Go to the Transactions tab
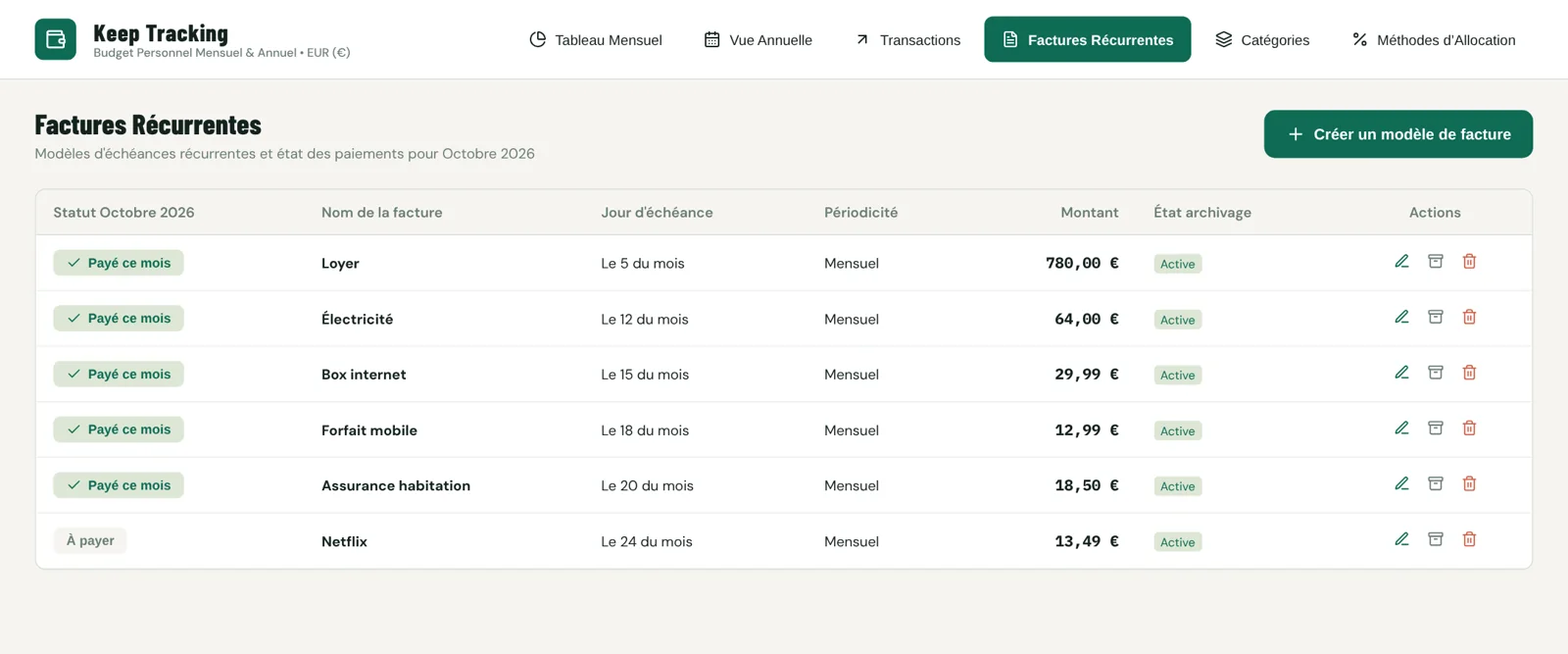Viewport: 1568px width, 654px height. (907, 39)
